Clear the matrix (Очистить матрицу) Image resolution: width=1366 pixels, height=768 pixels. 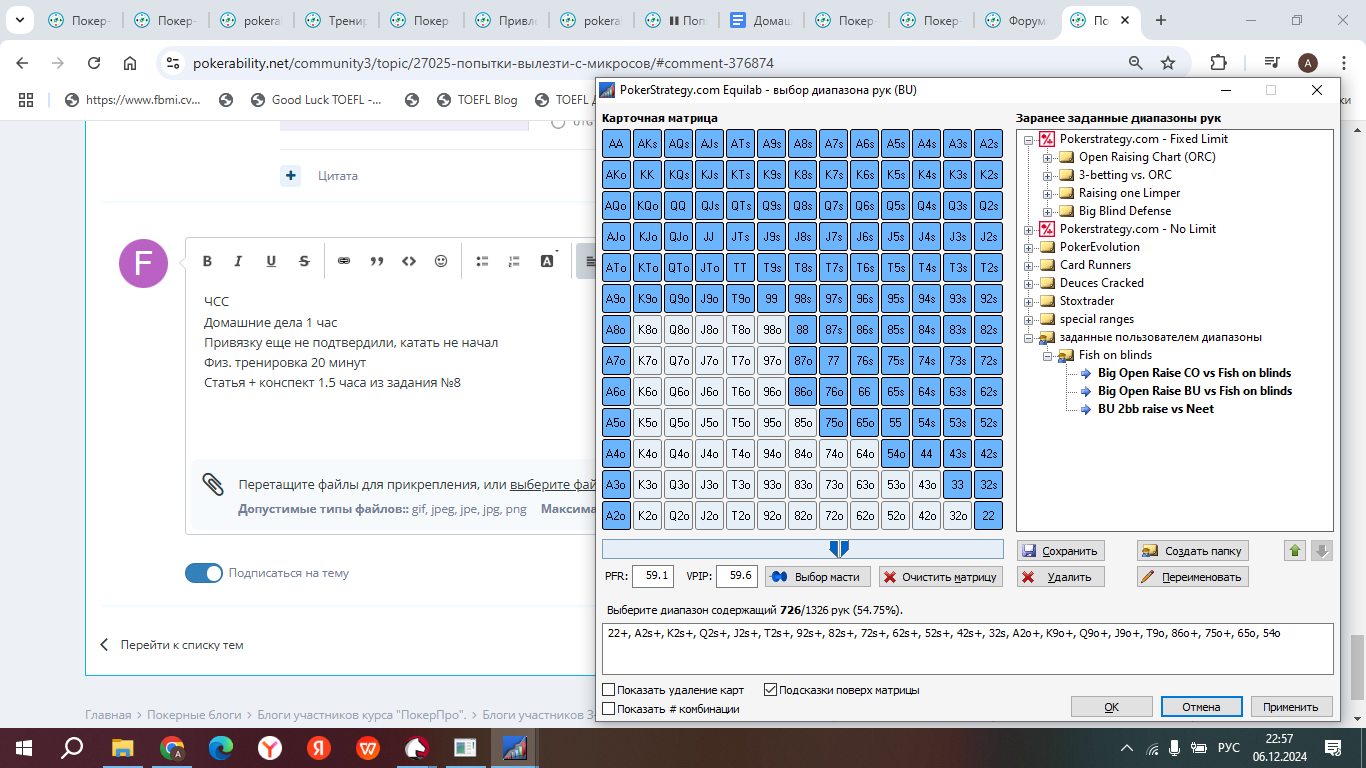(940, 576)
